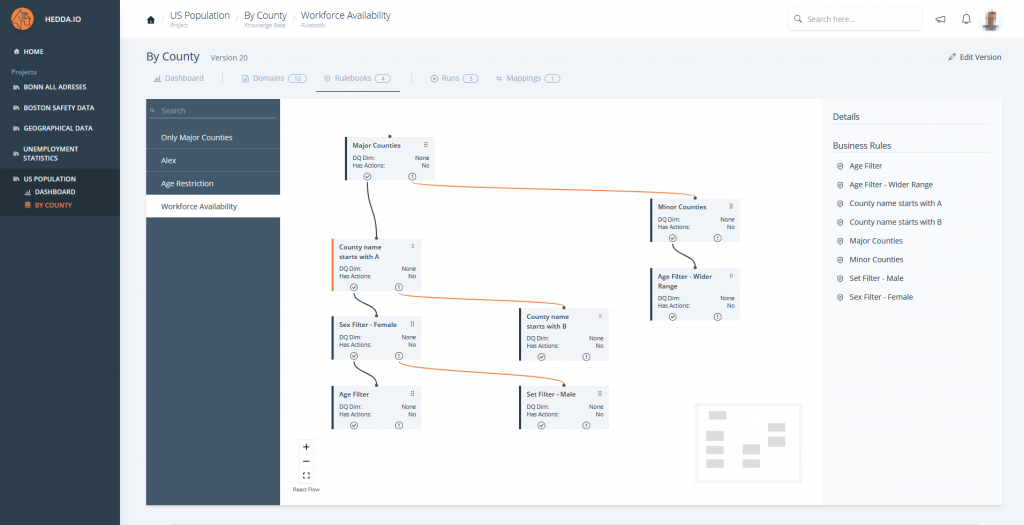1024x525 pixels.
Task: Collapse the US Population project in sidebar
Action: (50, 179)
